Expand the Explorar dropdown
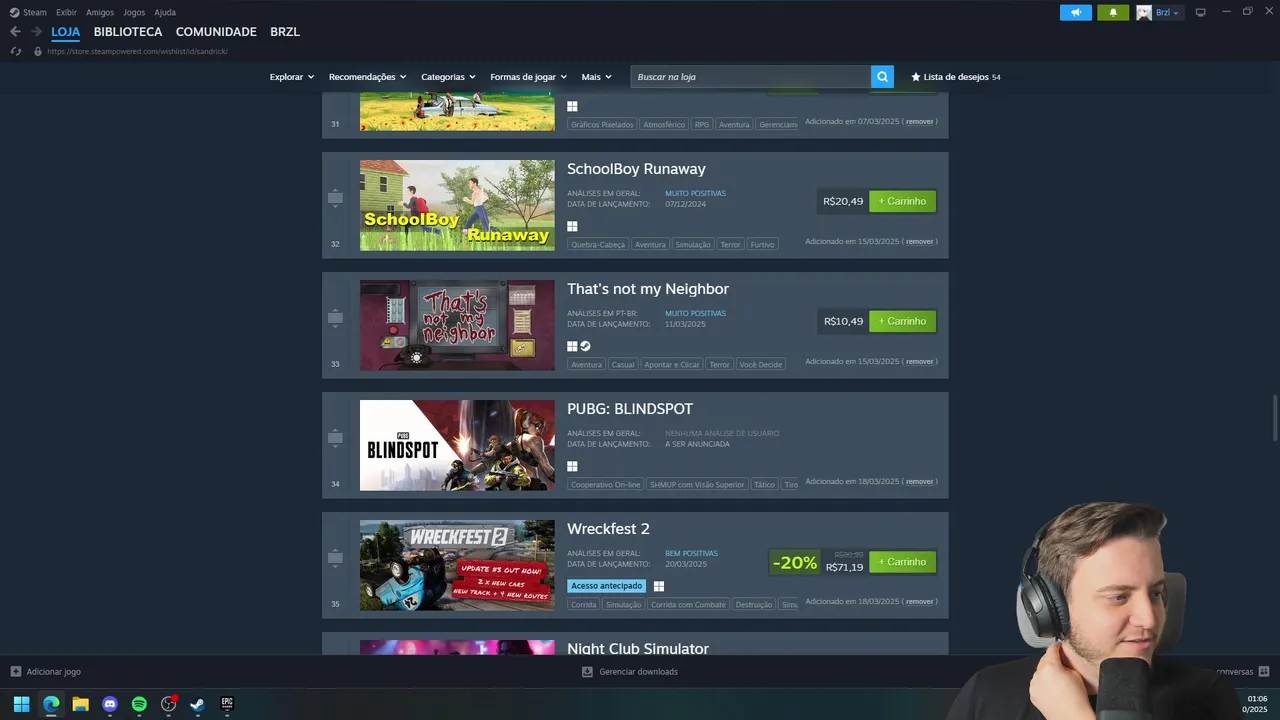The image size is (1280, 720). coord(292,77)
